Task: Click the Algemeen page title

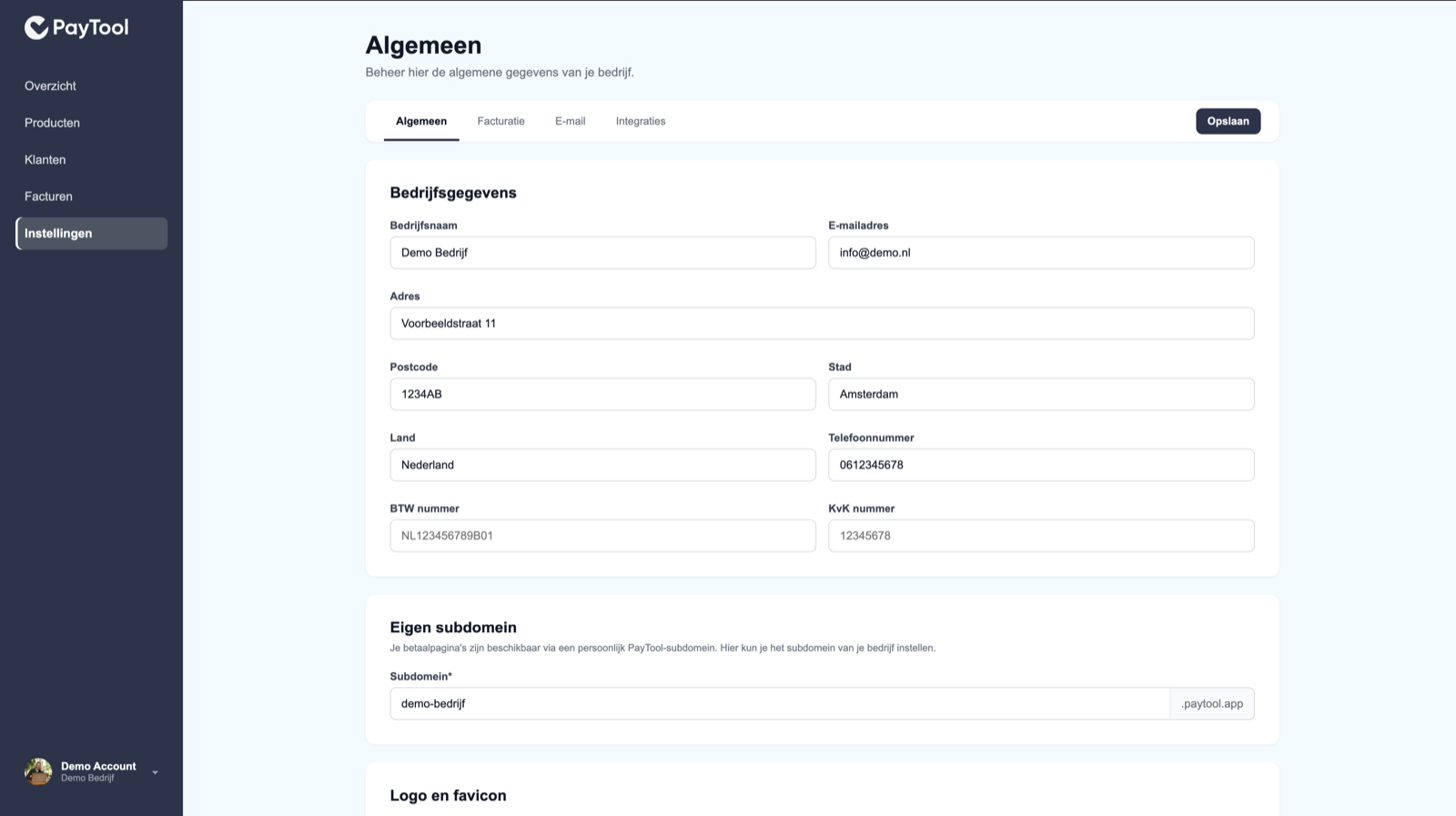Action: click(423, 45)
